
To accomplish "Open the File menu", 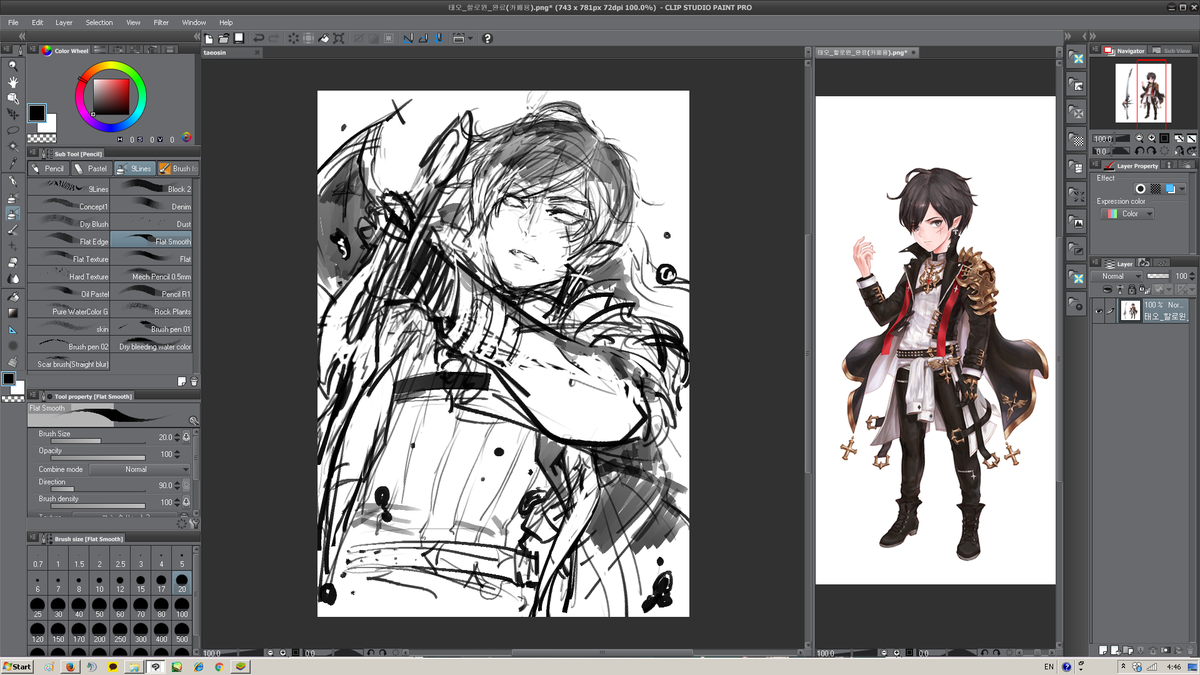I will coord(13,22).
